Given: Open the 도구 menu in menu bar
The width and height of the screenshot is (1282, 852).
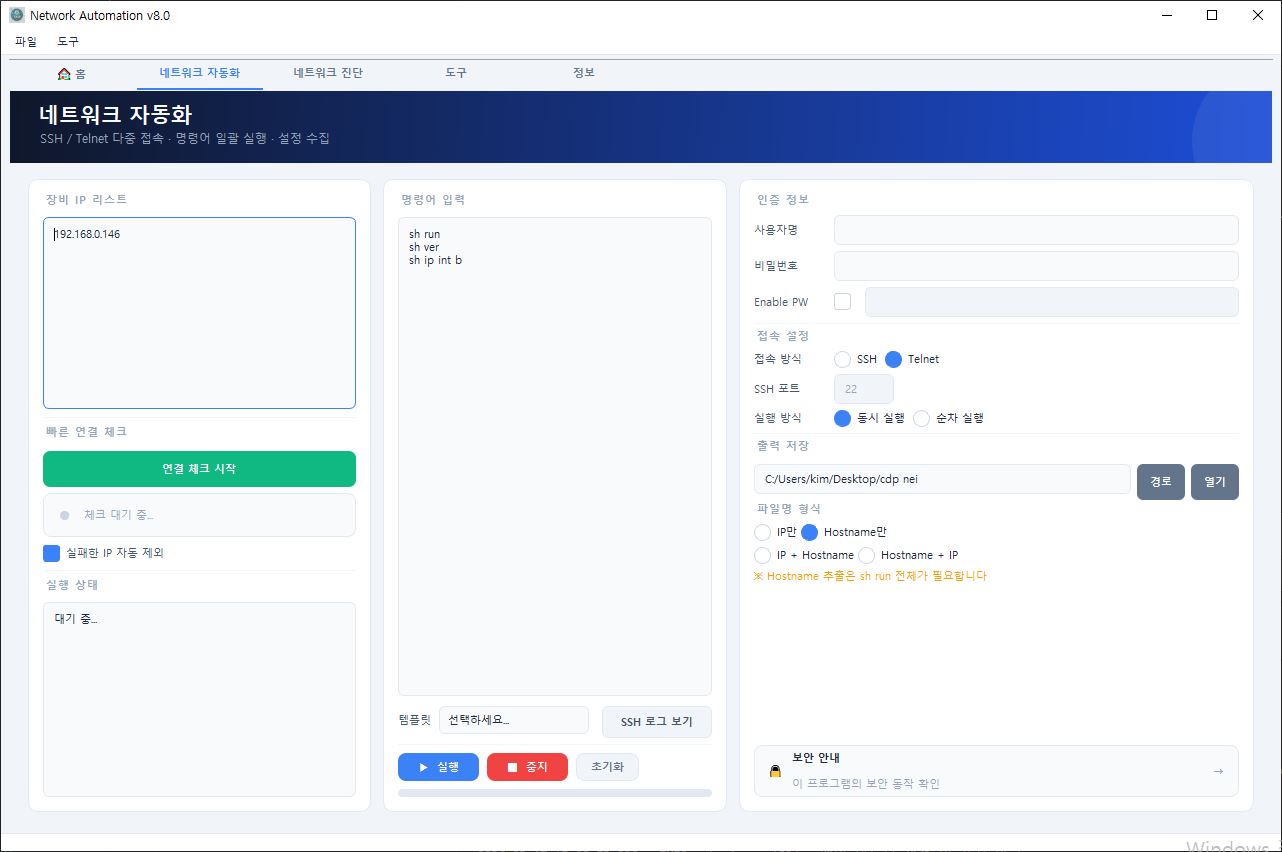Looking at the screenshot, I should pyautogui.click(x=68, y=42).
